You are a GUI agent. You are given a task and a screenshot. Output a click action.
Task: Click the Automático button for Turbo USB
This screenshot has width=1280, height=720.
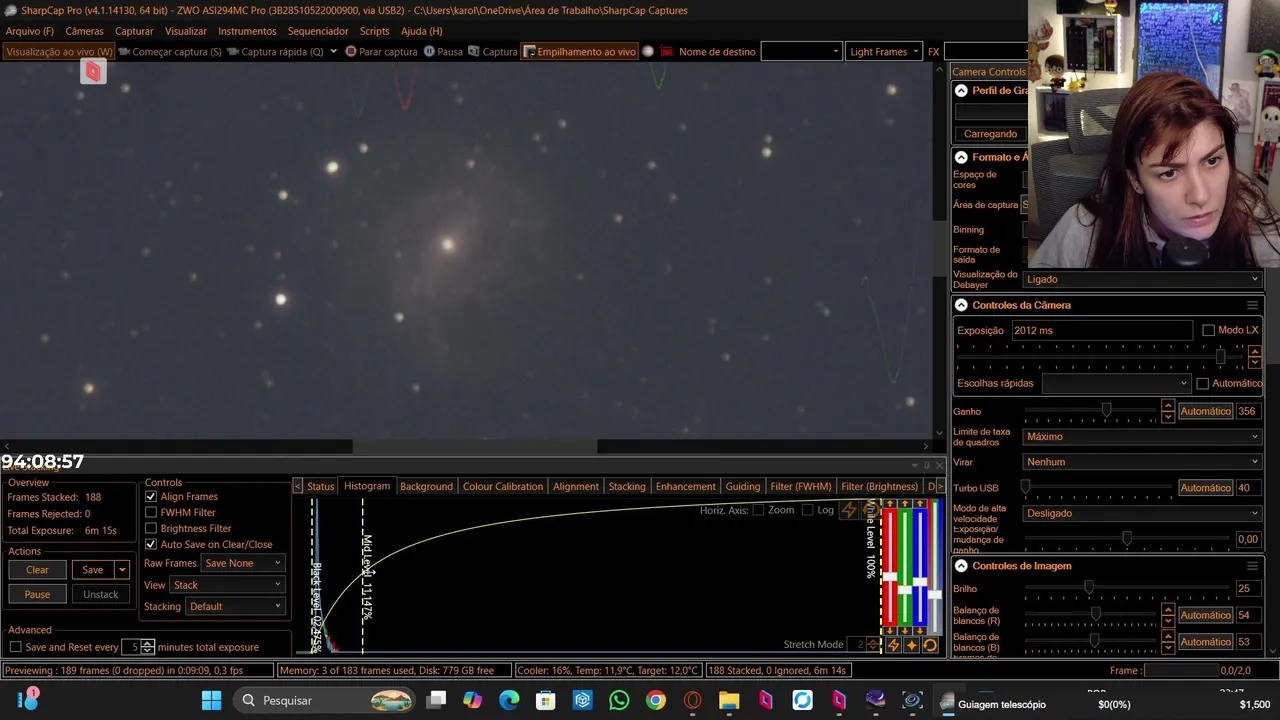(1205, 488)
